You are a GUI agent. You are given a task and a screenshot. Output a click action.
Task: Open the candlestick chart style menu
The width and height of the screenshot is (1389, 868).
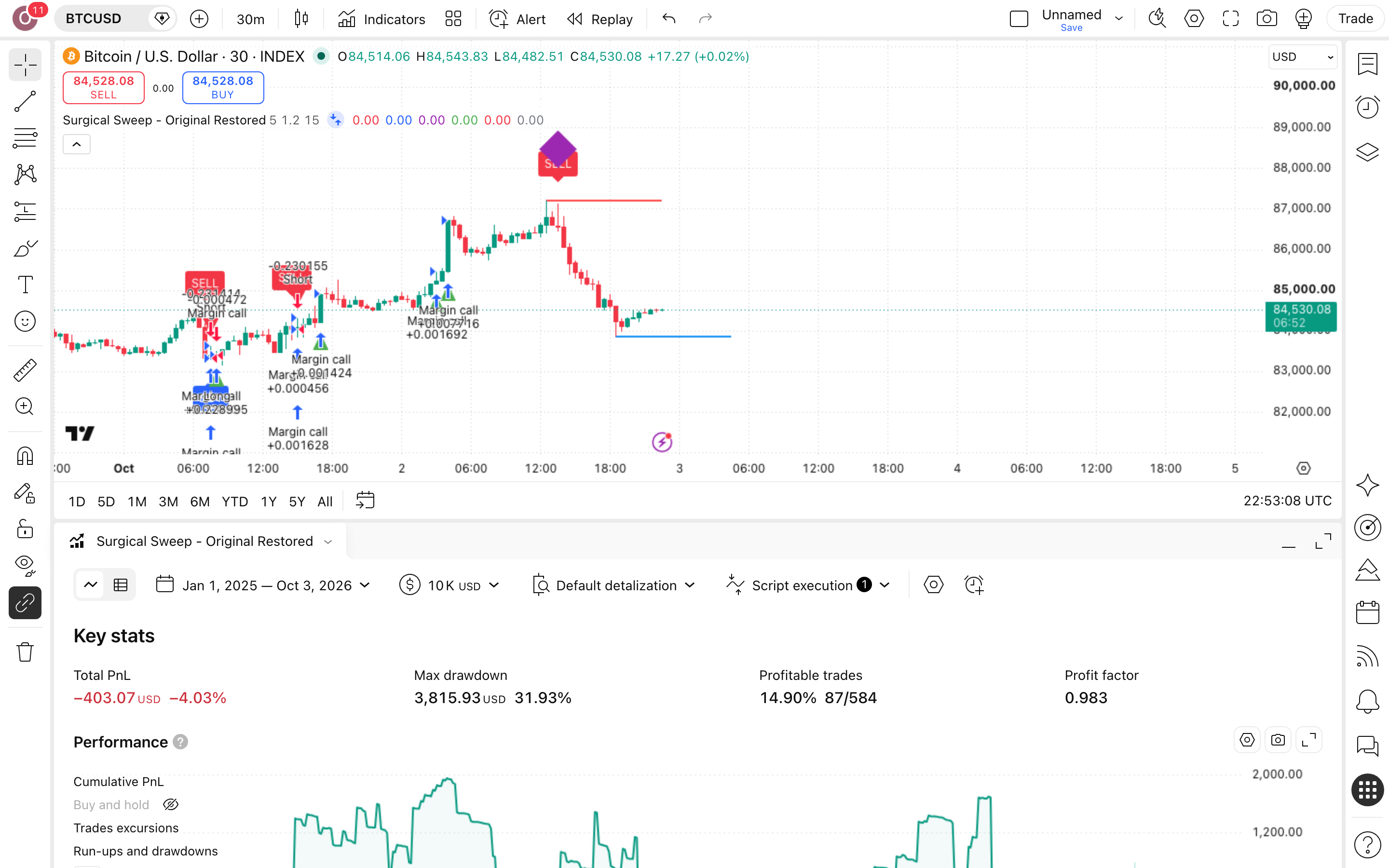tap(301, 19)
